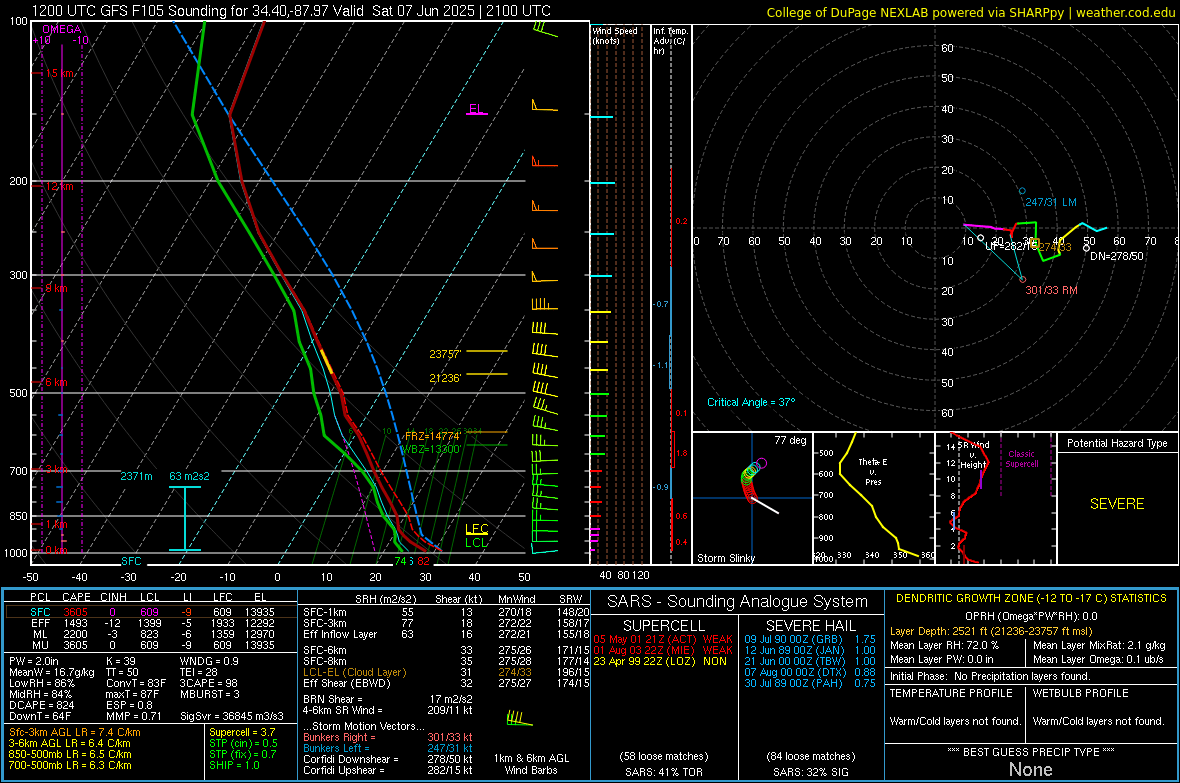The image size is (1180, 783).
Task: Click the Bunkers Right = 301/33 kt line
Action: coord(388,737)
